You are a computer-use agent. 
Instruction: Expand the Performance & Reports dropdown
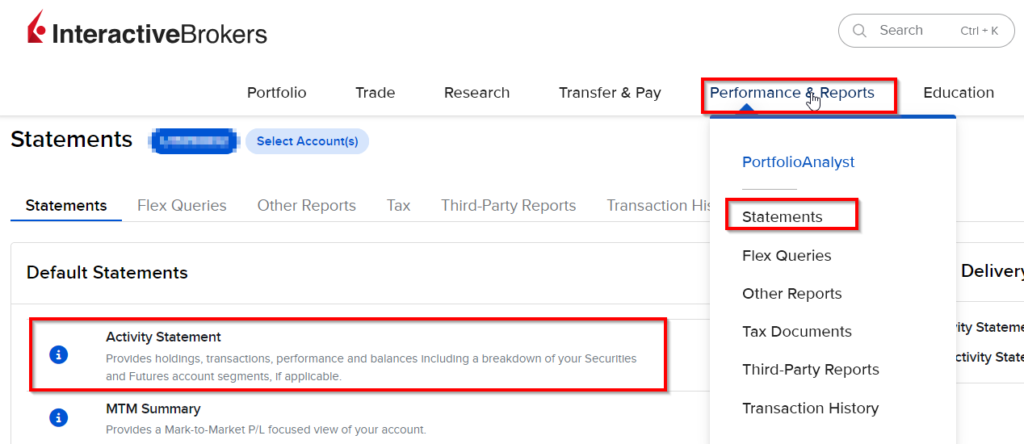click(791, 93)
